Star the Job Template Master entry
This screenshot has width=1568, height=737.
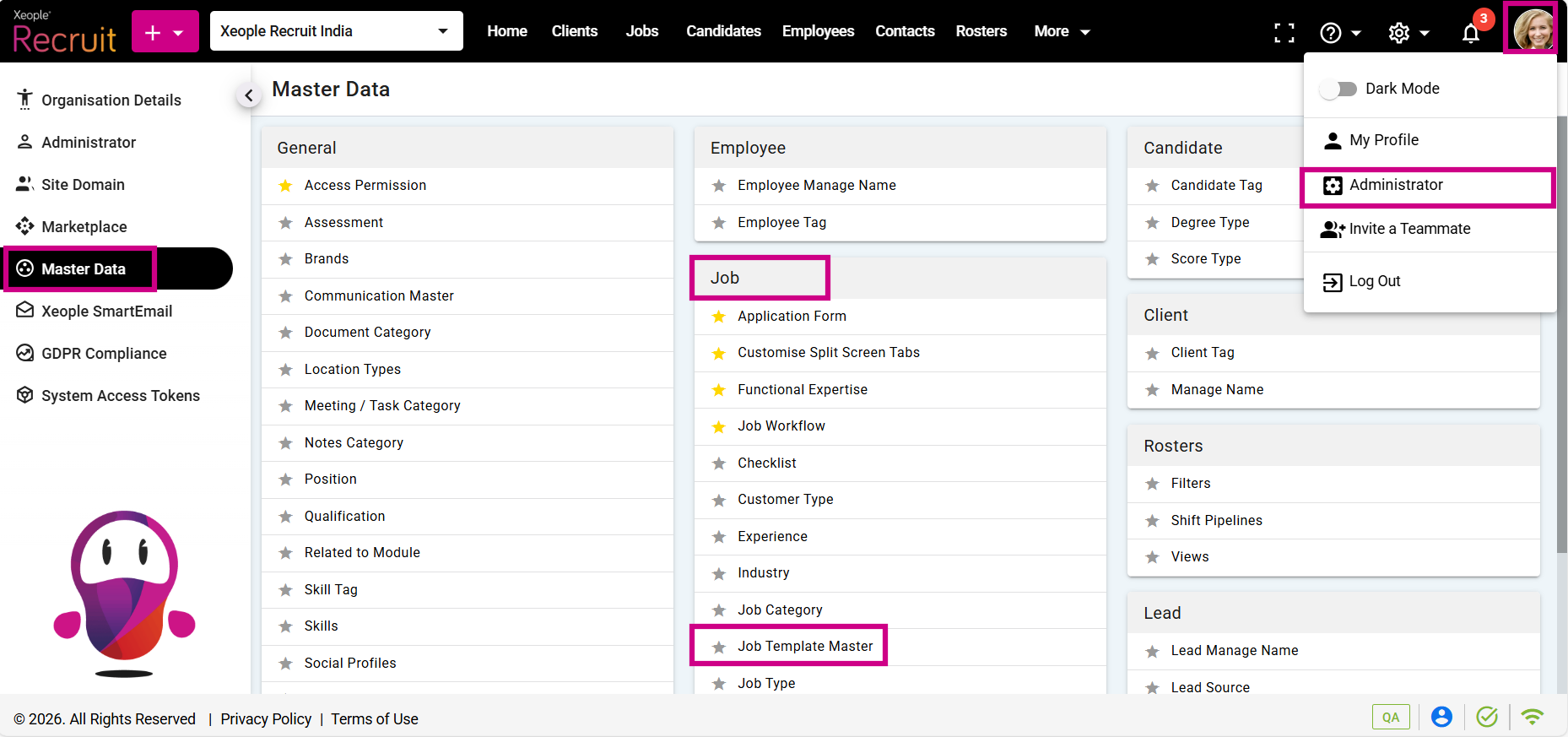pyautogui.click(x=719, y=648)
